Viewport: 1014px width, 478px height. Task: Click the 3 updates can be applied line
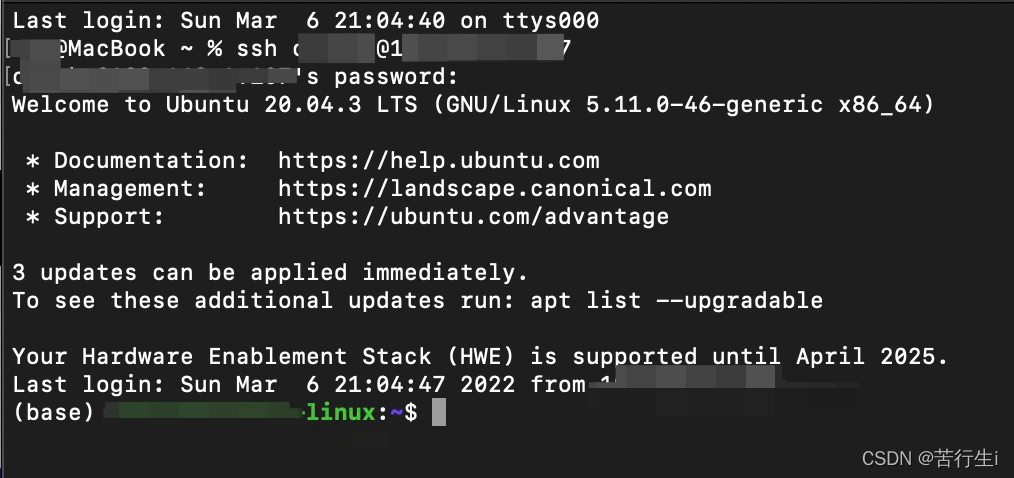click(x=270, y=272)
